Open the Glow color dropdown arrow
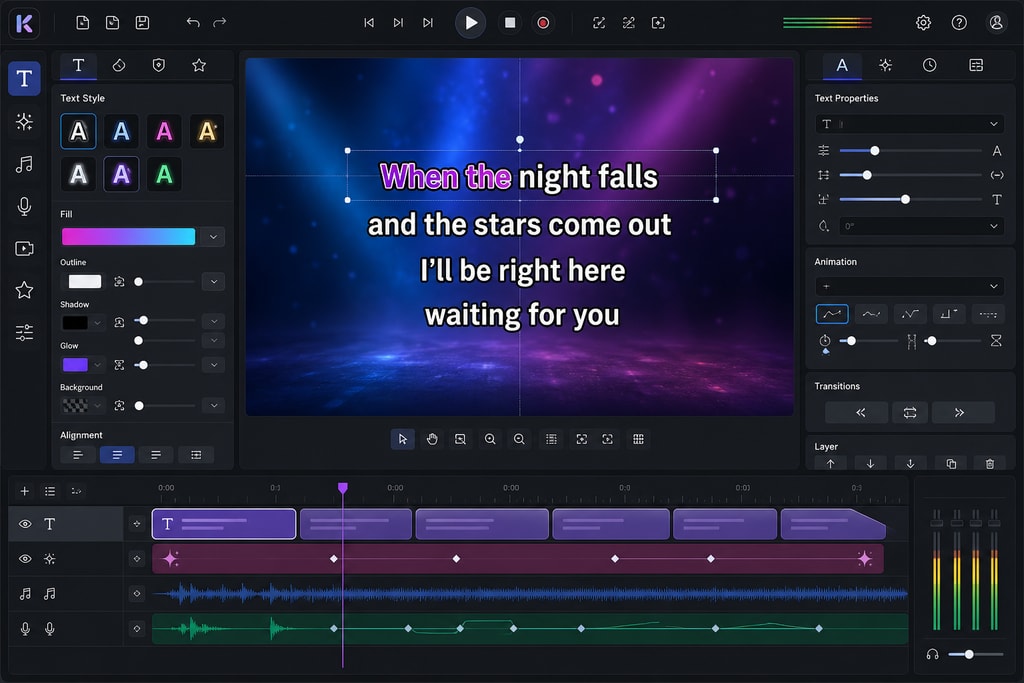 (97, 365)
